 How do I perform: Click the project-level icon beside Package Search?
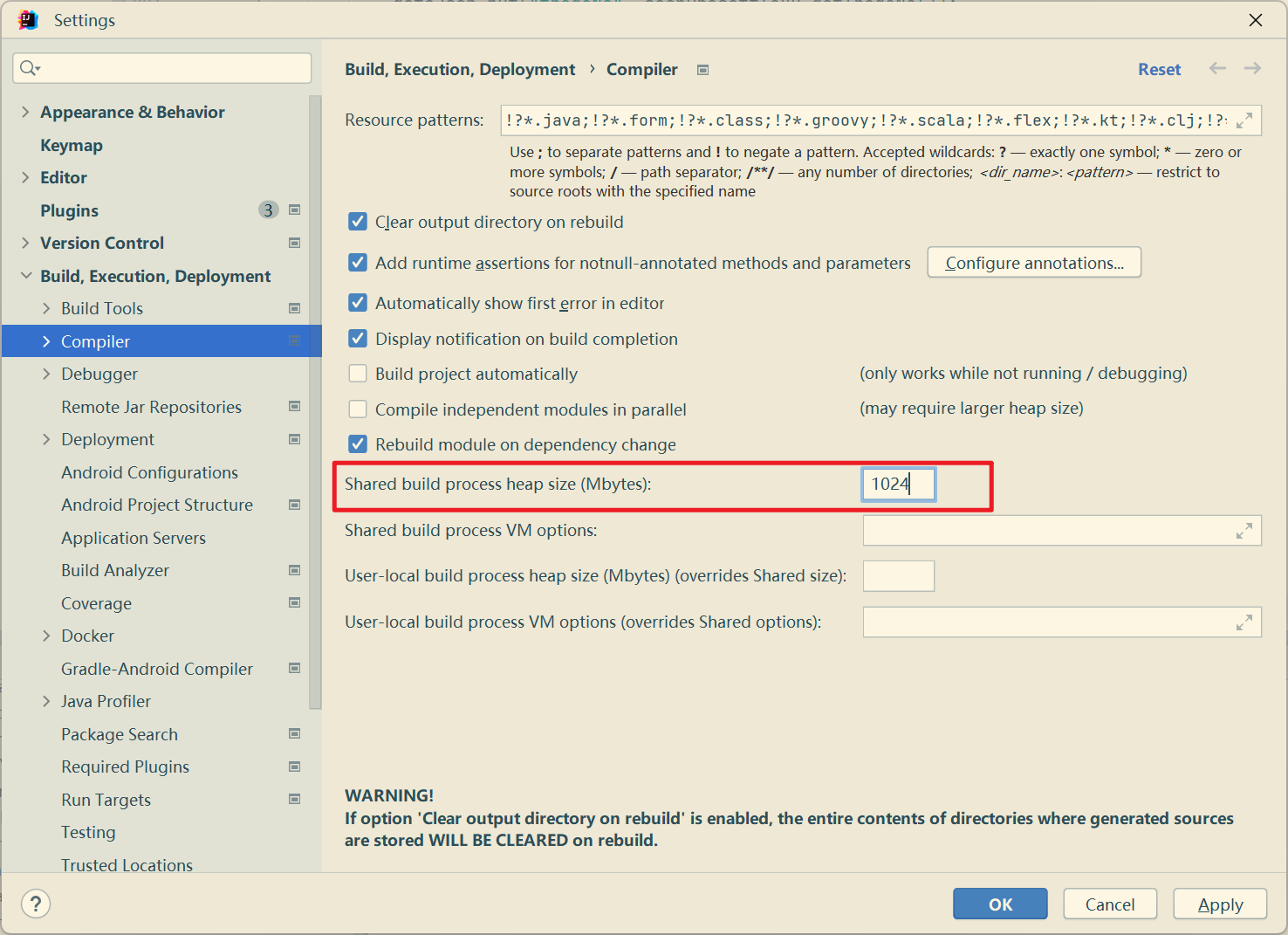point(295,733)
